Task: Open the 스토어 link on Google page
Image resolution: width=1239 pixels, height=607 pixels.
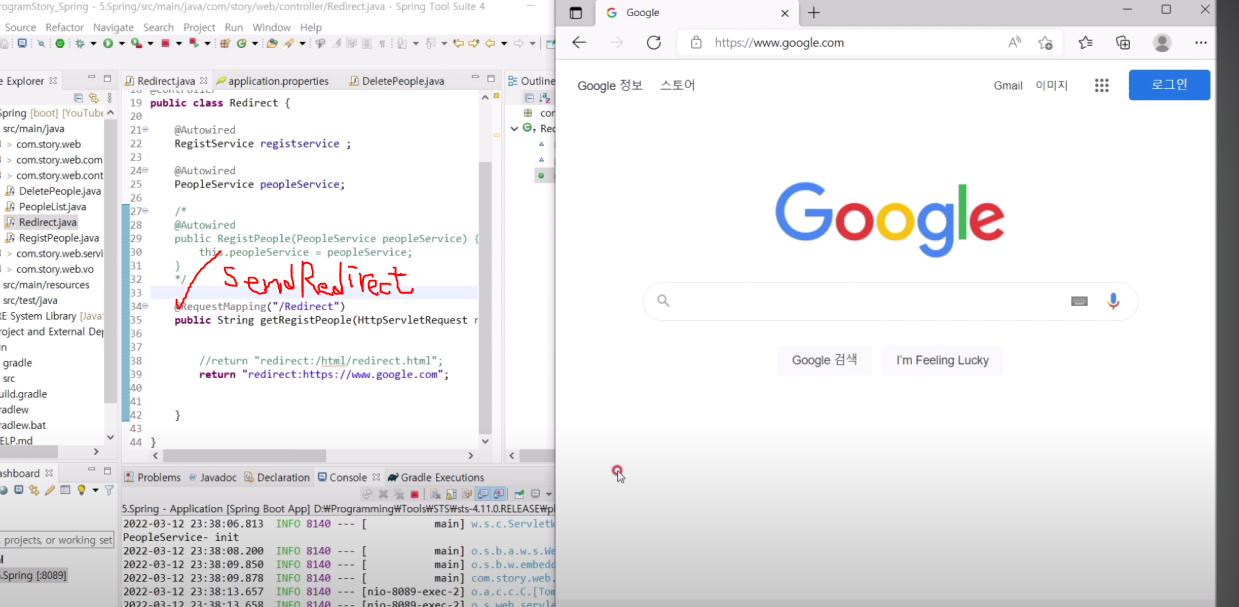Action: click(677, 86)
